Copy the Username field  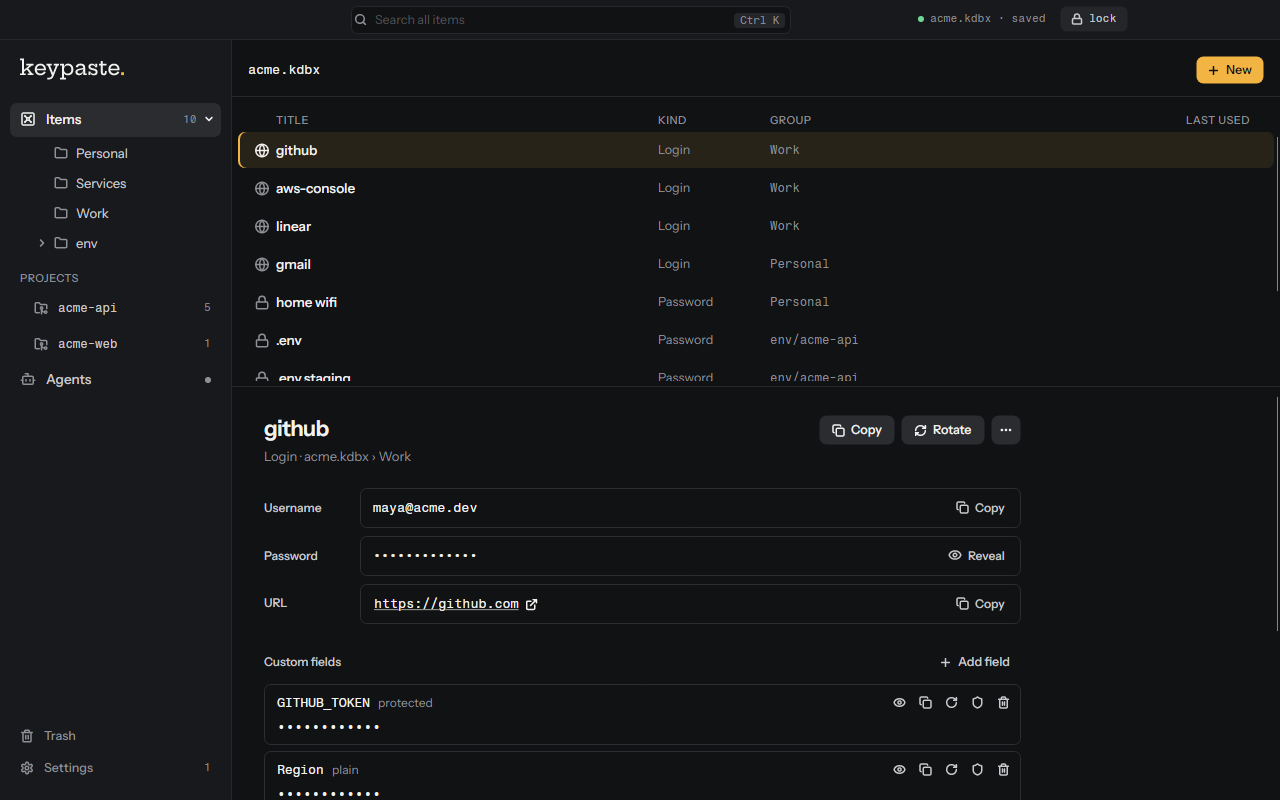pos(979,508)
